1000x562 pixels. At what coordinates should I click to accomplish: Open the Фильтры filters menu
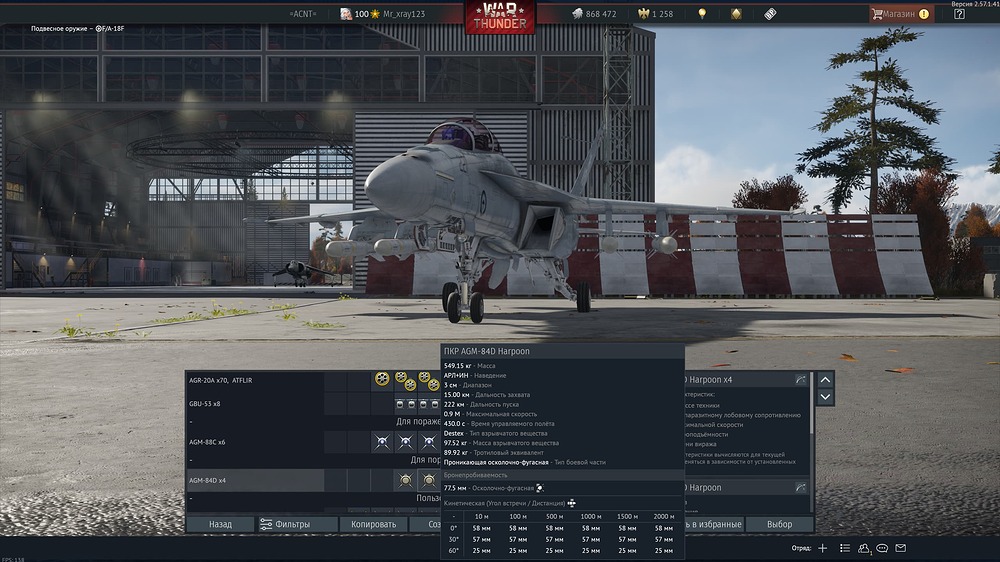point(296,524)
